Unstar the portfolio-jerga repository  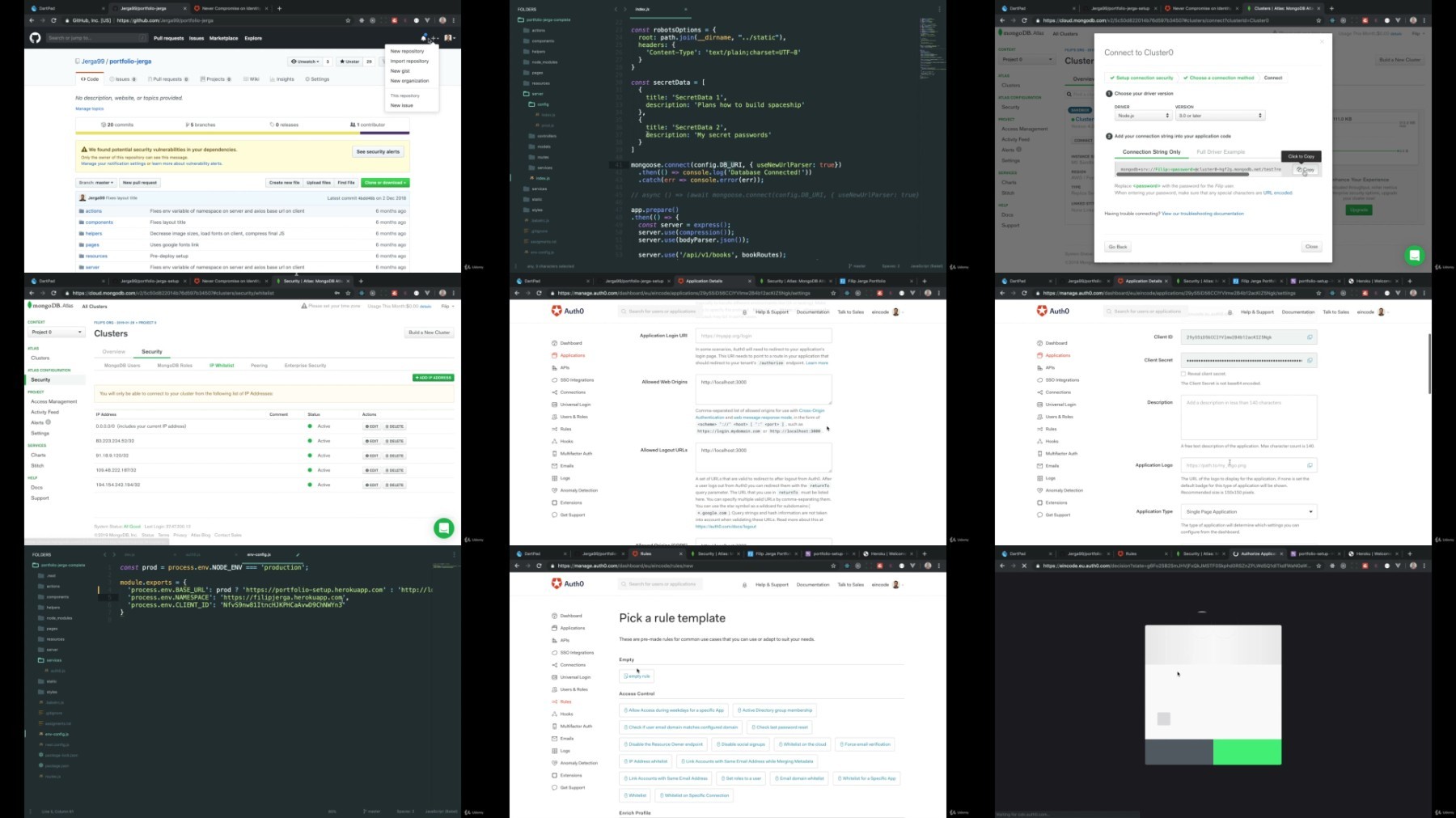pos(349,61)
